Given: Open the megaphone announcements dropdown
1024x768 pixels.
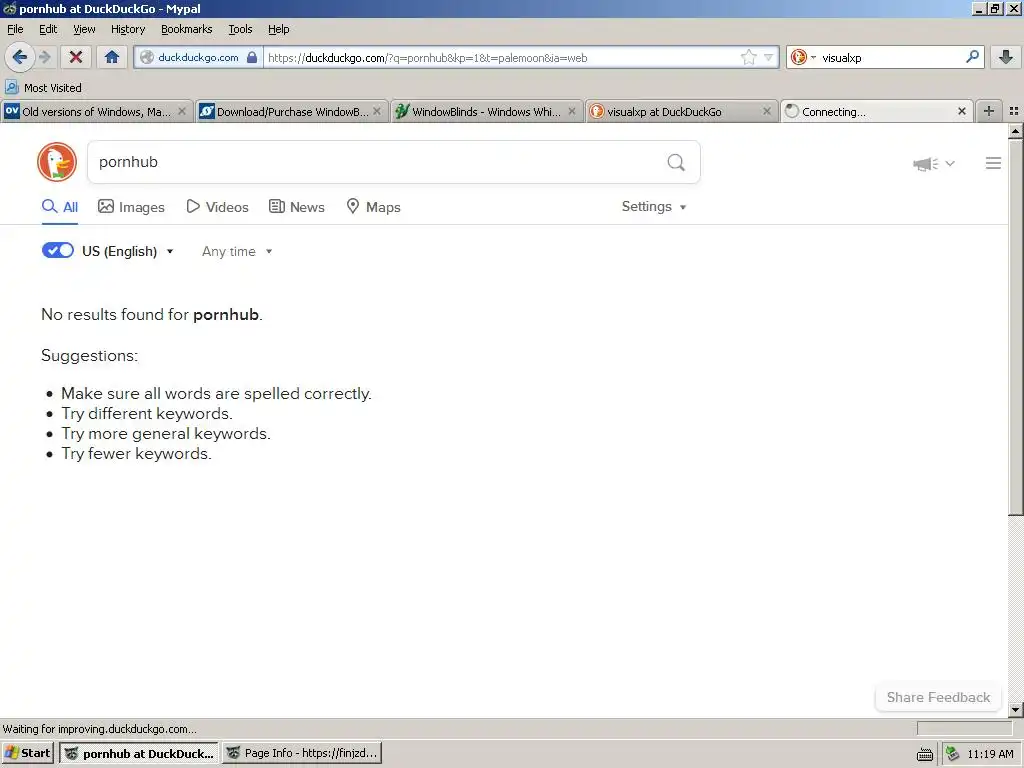Looking at the screenshot, I should [934, 163].
